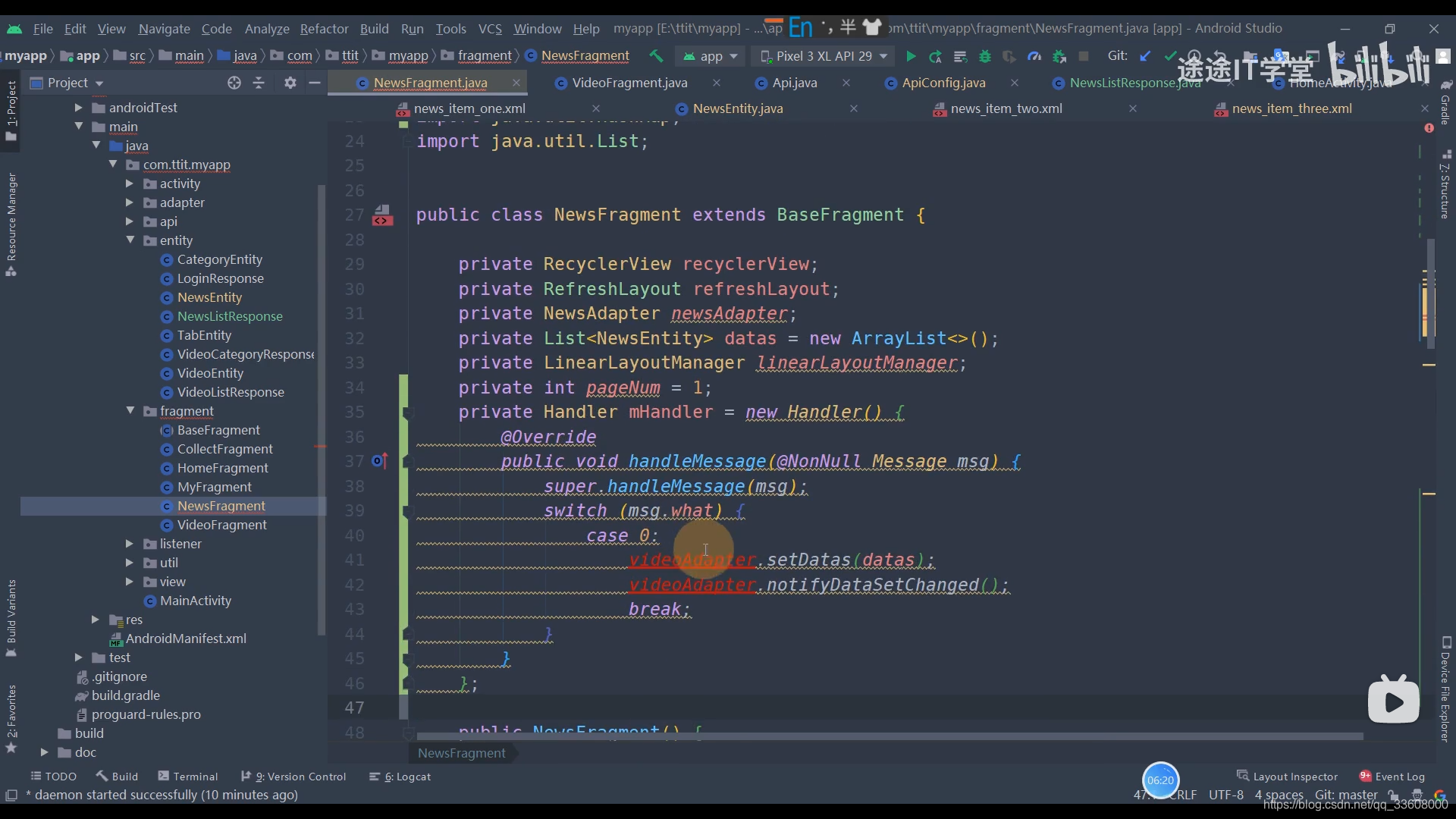The image size is (1456, 819).
Task: Click the Debug app bug icon
Action: pos(985,56)
